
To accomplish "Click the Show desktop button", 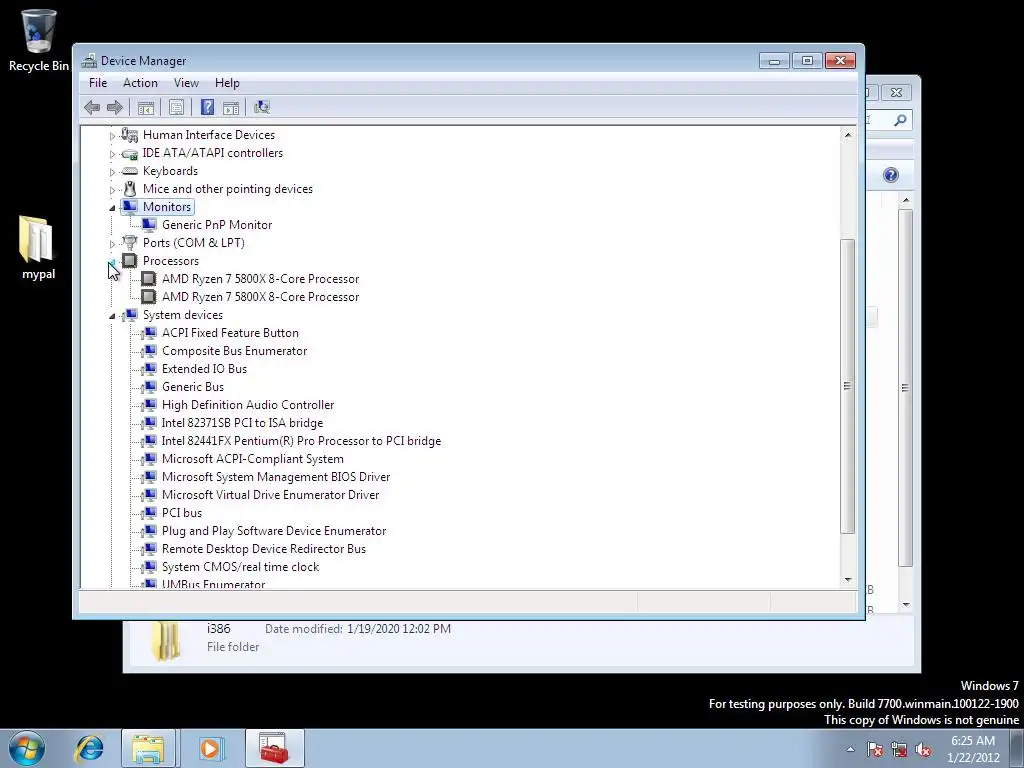I will point(1018,748).
